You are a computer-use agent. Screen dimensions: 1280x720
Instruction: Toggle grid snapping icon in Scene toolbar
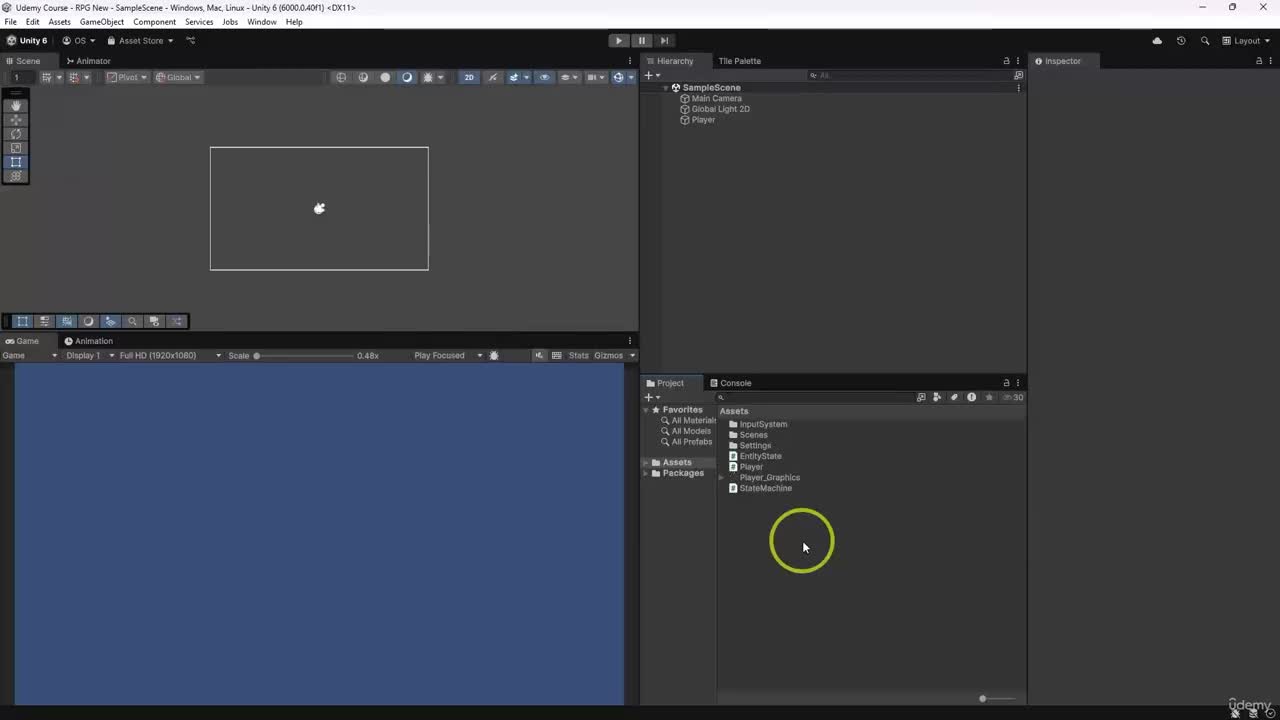pos(75,77)
